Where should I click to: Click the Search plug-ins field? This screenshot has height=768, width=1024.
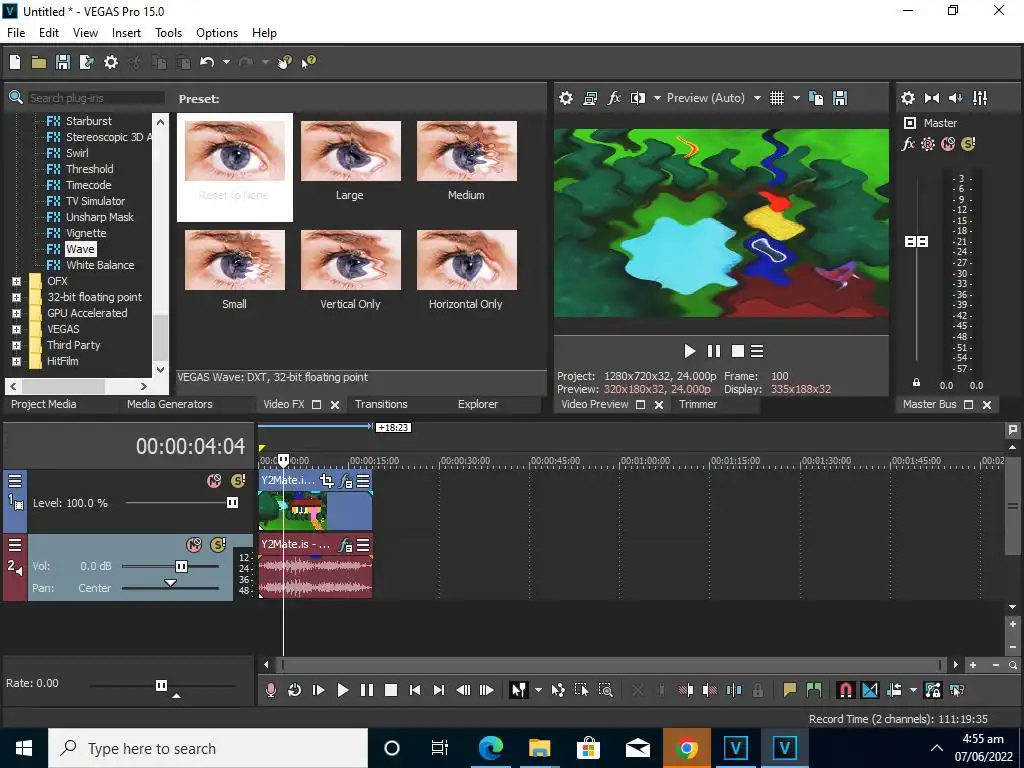pos(96,98)
